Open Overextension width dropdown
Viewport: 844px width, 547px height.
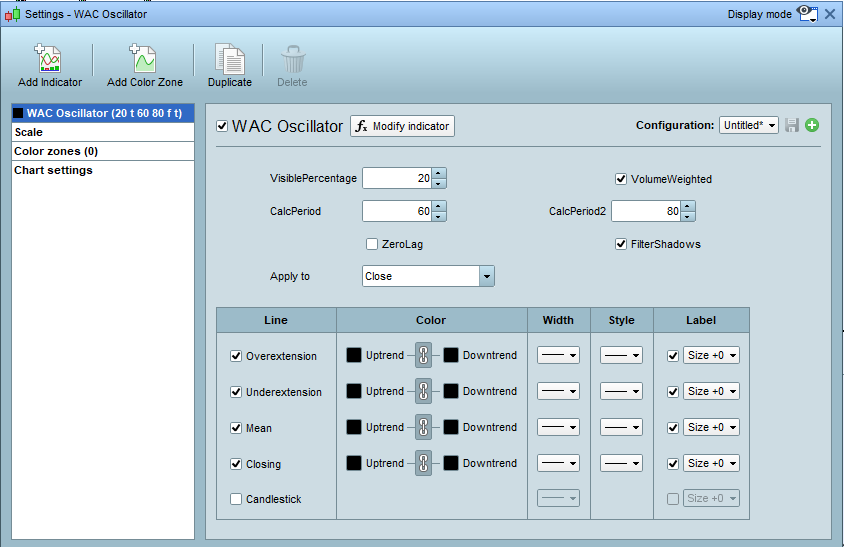(x=558, y=355)
